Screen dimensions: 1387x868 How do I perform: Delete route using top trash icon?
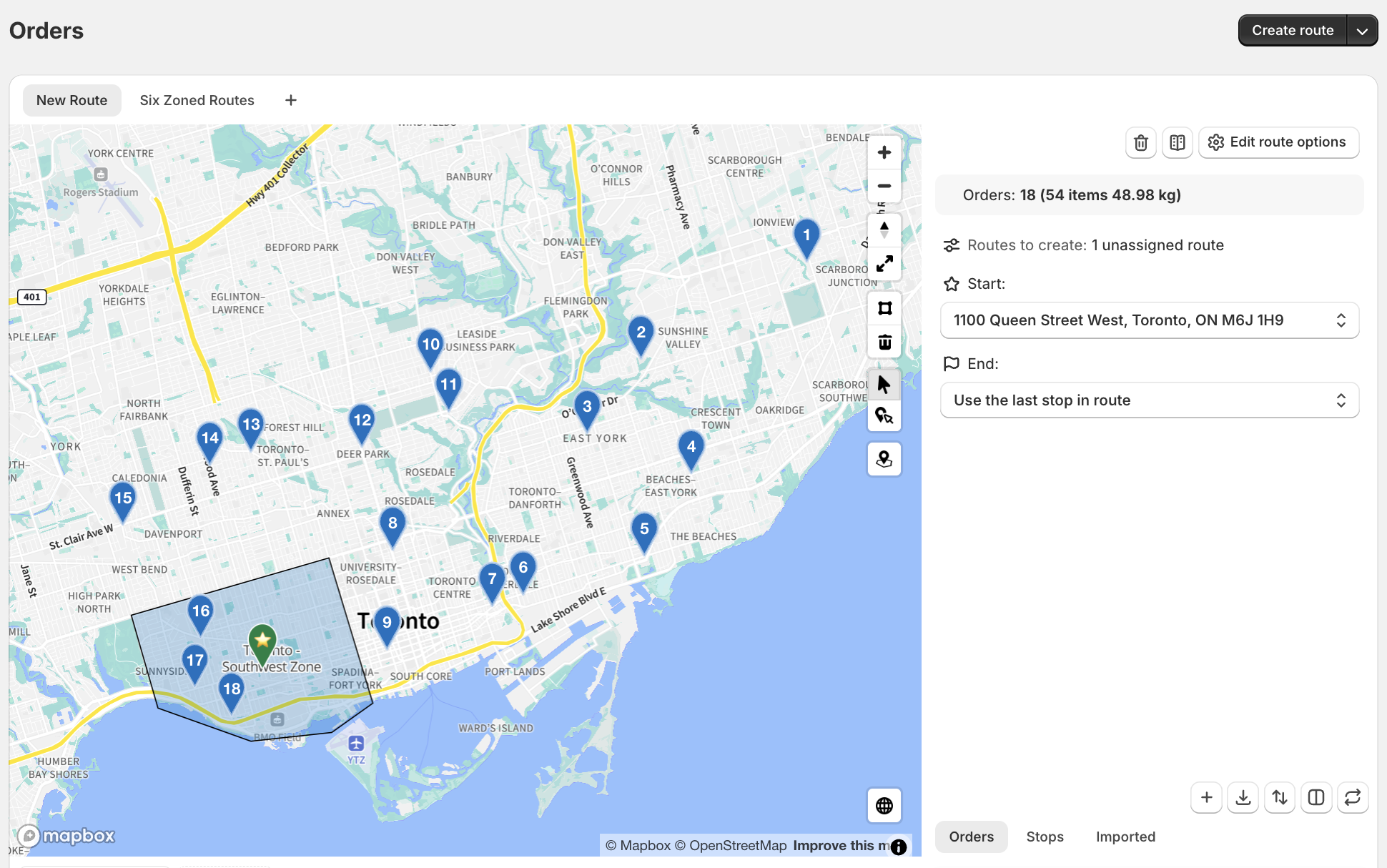(1141, 142)
